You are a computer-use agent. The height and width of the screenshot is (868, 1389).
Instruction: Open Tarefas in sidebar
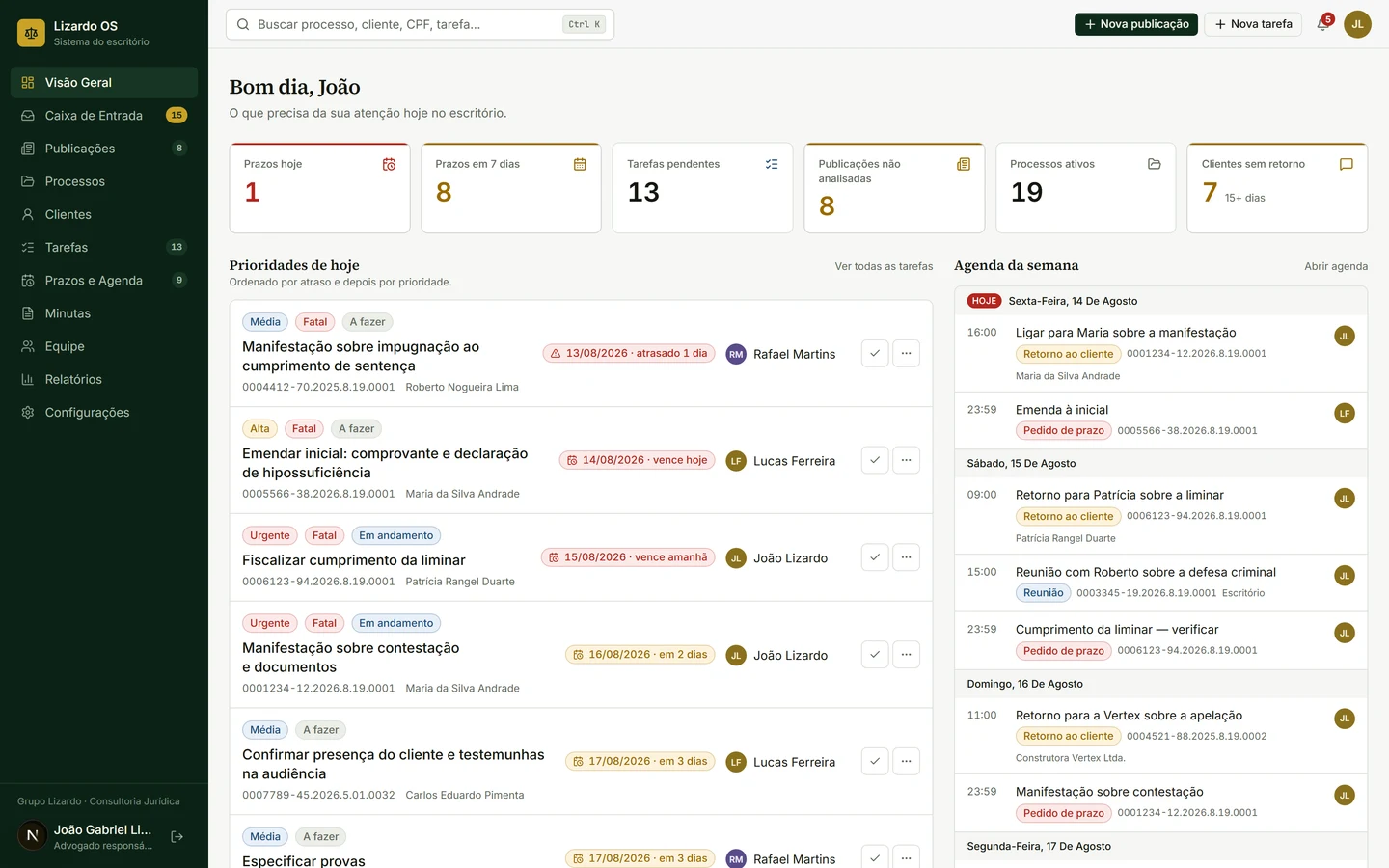tap(104, 247)
